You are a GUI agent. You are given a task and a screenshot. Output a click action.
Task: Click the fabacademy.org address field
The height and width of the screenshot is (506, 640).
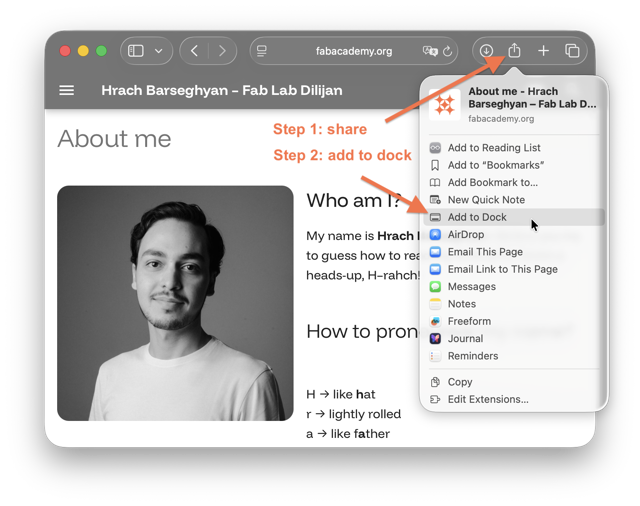coord(353,51)
